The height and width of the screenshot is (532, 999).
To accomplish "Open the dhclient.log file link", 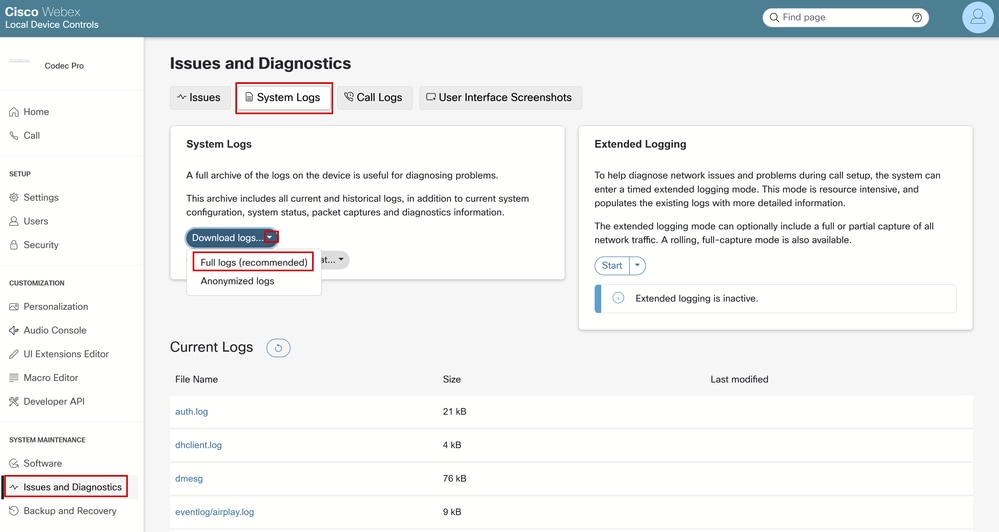I will [198, 445].
